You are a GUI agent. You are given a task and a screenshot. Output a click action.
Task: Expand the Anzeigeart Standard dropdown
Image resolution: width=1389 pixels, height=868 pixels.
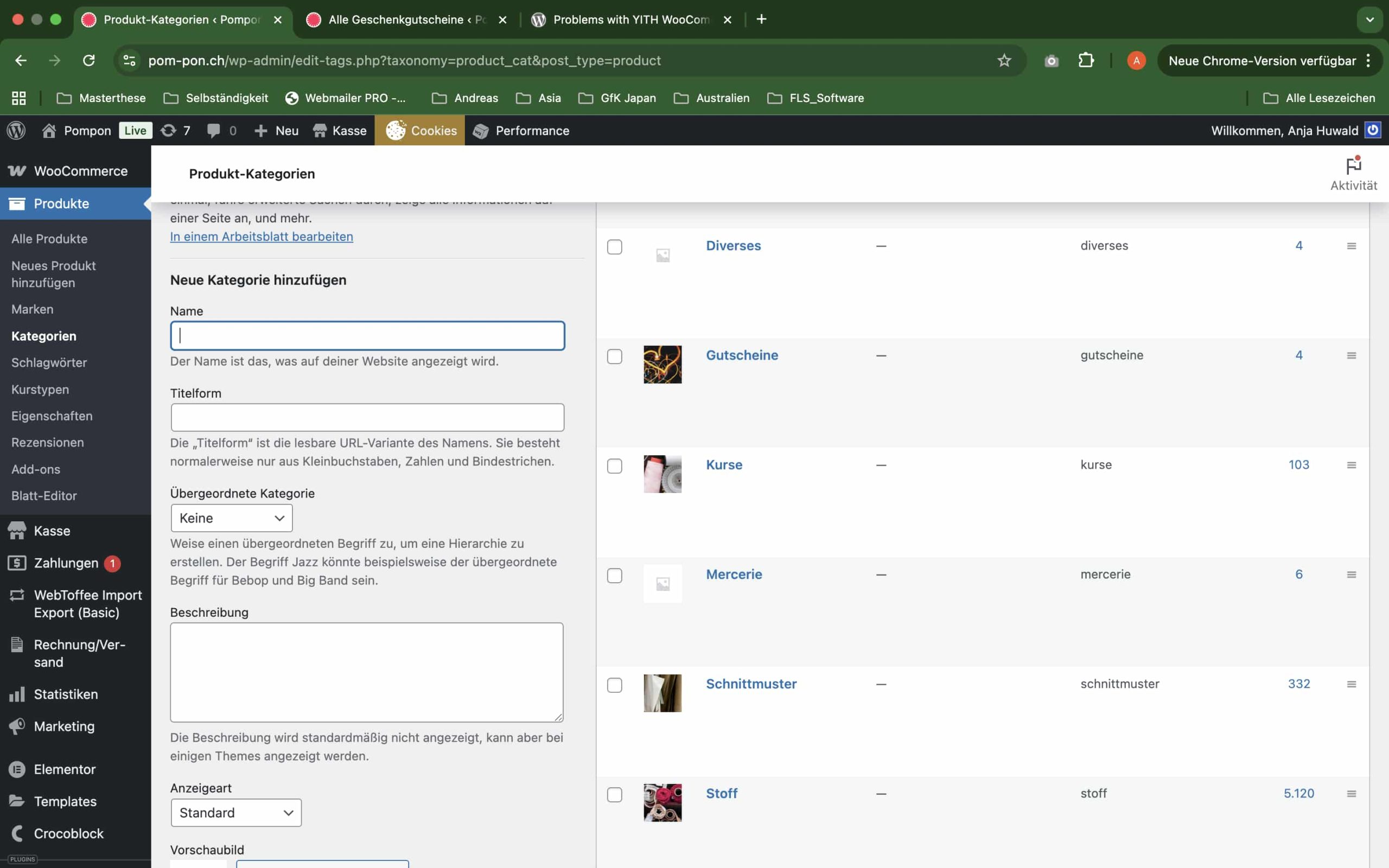coord(236,812)
